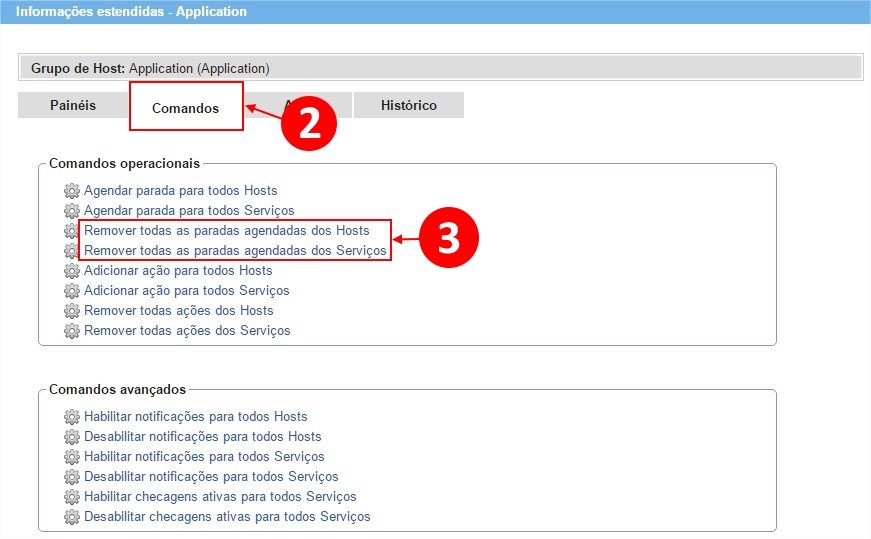Open Desabilitar notificações para todos Hosts link
The width and height of the screenshot is (871, 539).
pyautogui.click(x=202, y=437)
